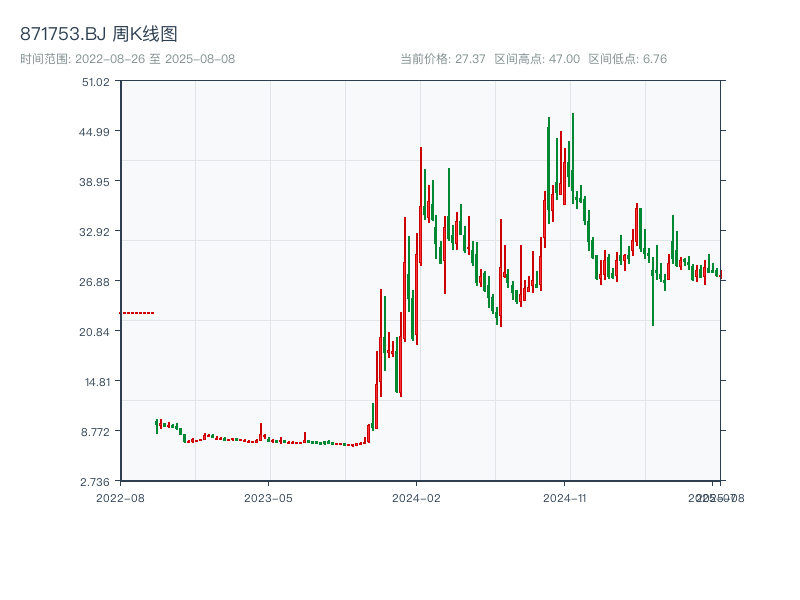Click the short dashed line segment on the left
This screenshot has height=600, width=800.
tap(136, 312)
